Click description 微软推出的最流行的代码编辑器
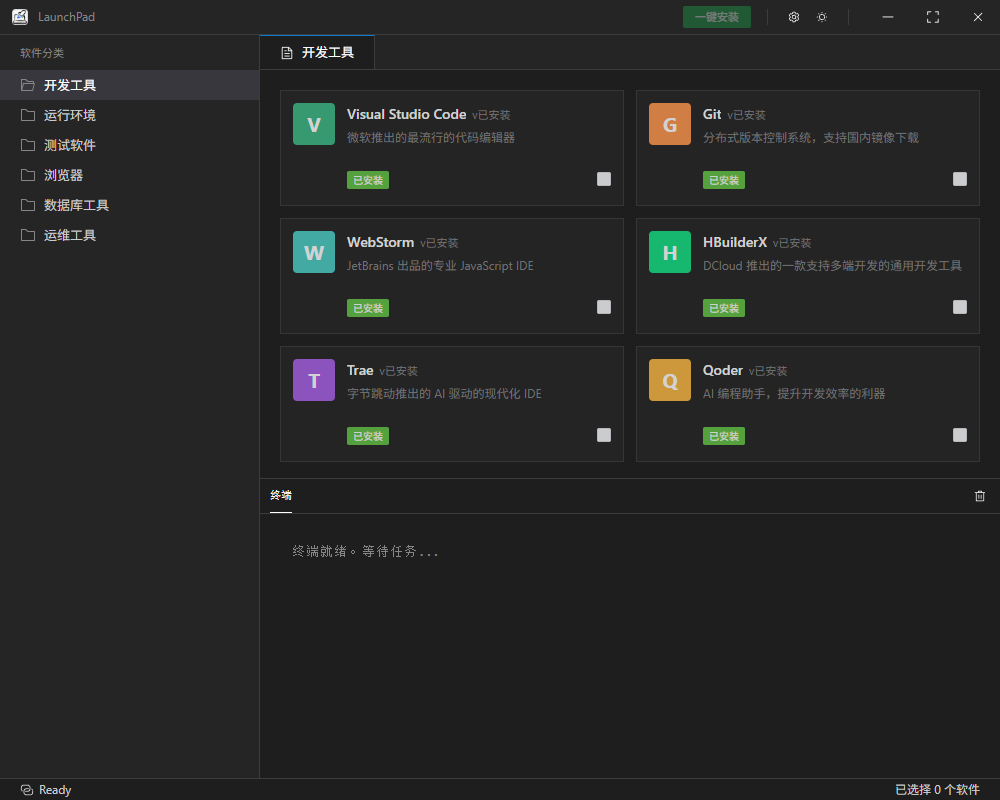1000x800 pixels. [x=430, y=138]
